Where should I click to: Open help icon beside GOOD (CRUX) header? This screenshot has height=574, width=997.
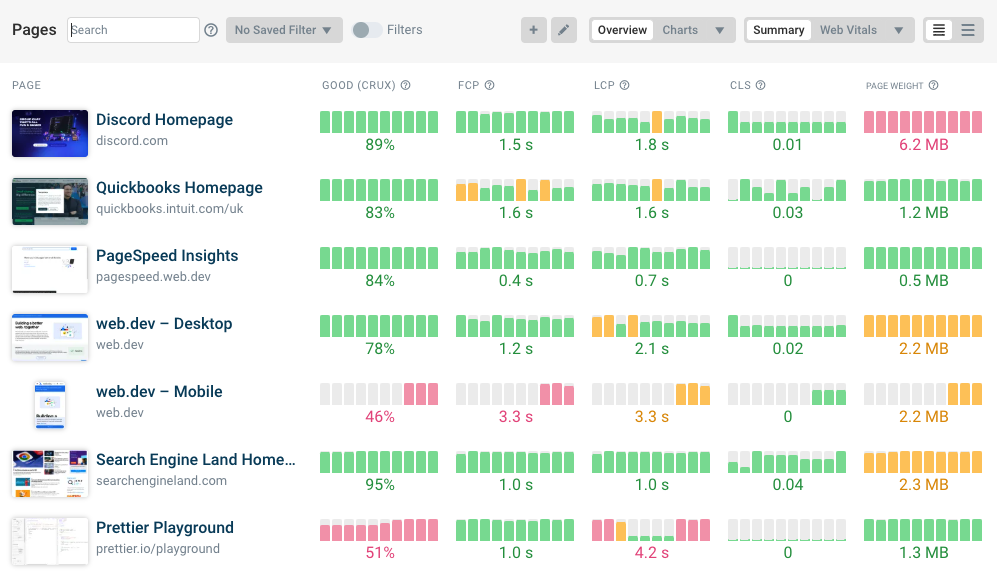pyautogui.click(x=406, y=85)
